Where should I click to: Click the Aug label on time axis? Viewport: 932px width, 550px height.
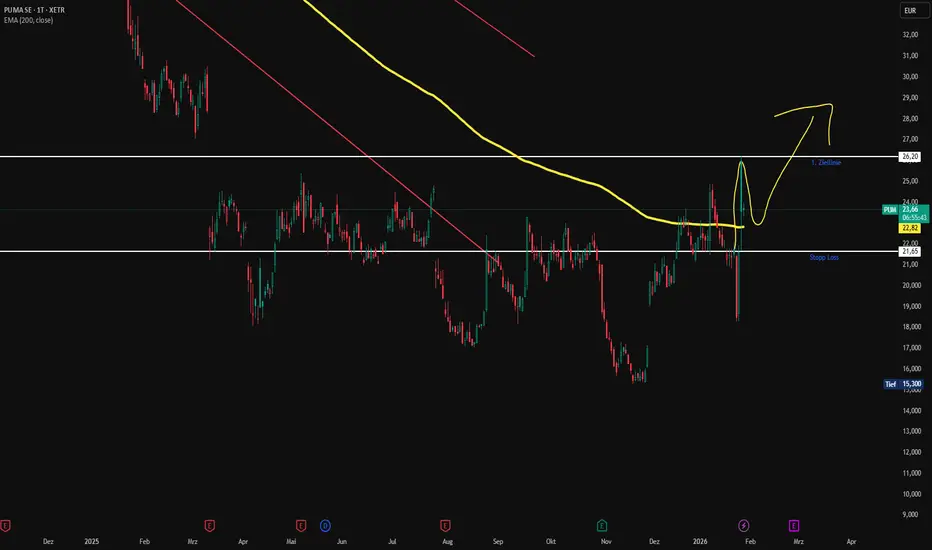(448, 542)
